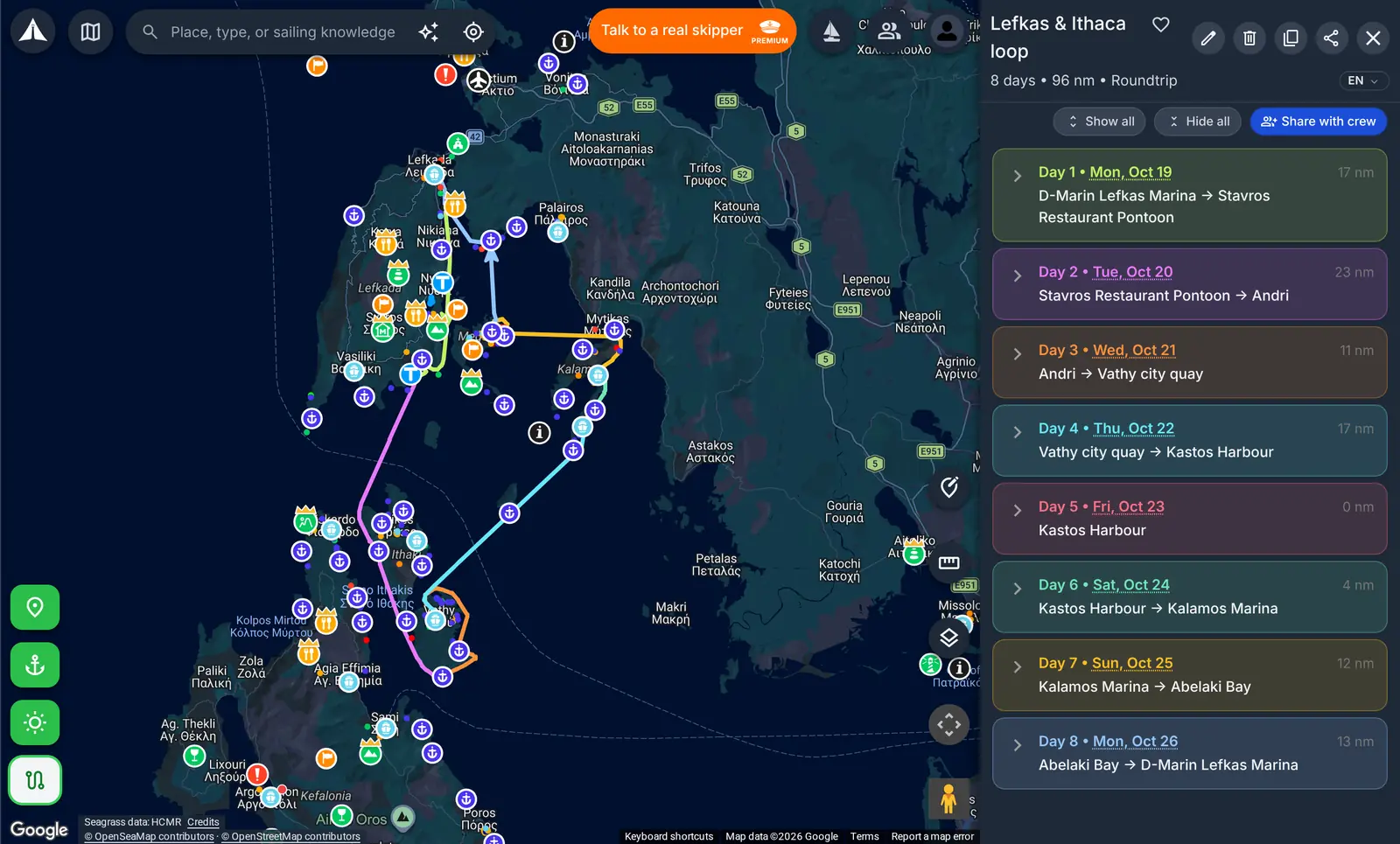Viewport: 1400px width, 844px height.
Task: Open map layers stack icon
Action: 949,637
